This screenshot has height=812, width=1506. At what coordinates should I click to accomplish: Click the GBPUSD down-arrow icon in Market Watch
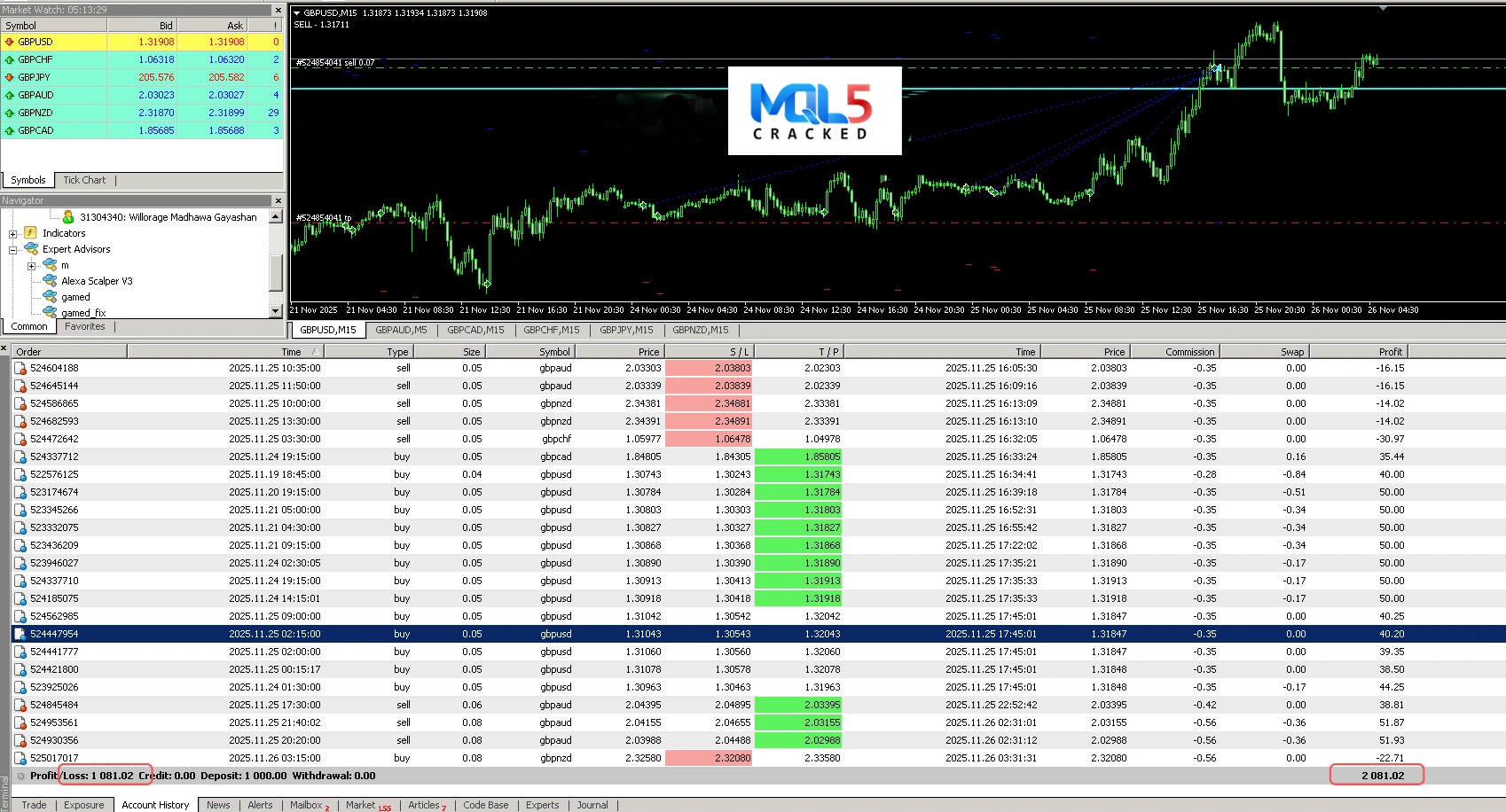[10, 42]
